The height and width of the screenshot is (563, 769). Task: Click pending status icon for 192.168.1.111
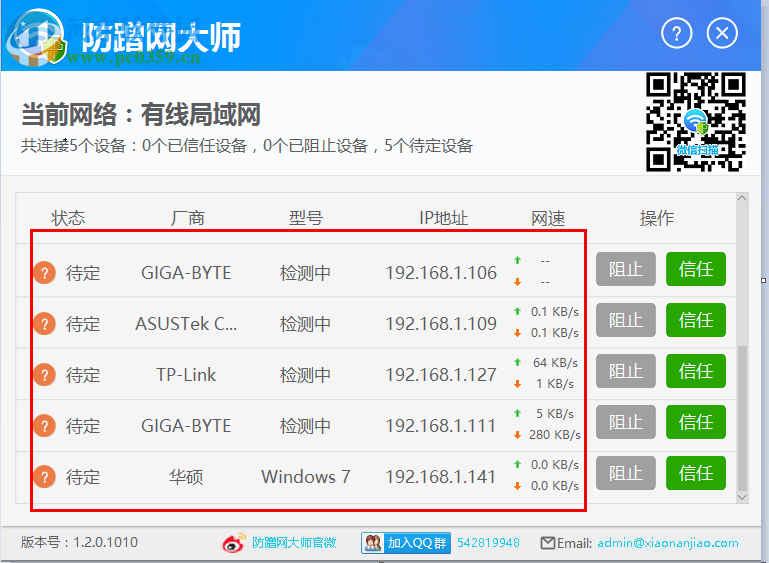[45, 426]
